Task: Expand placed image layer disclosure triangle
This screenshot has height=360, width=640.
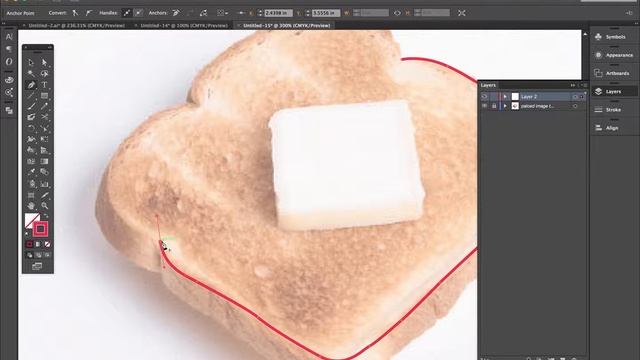Action: click(x=505, y=106)
